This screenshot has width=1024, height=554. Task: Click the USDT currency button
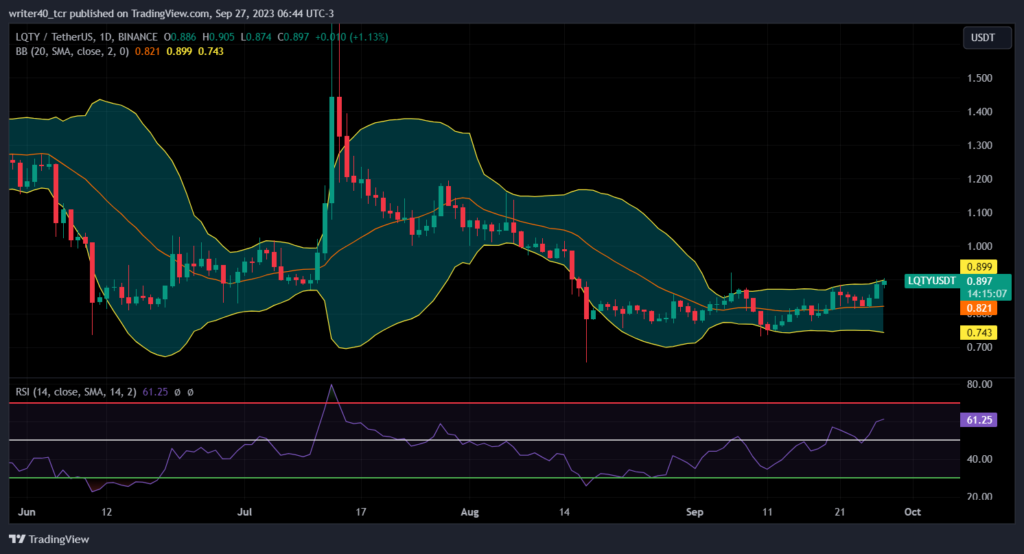(986, 38)
